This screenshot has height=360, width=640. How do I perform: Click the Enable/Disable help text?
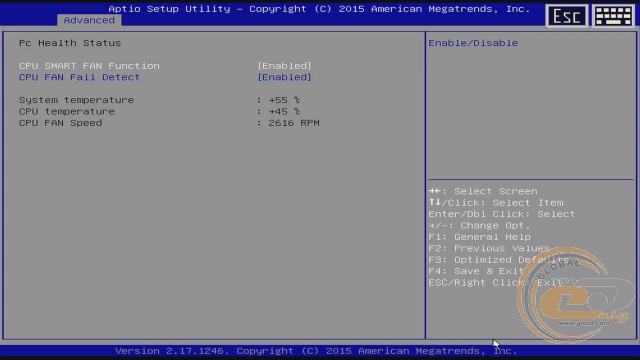click(x=473, y=43)
